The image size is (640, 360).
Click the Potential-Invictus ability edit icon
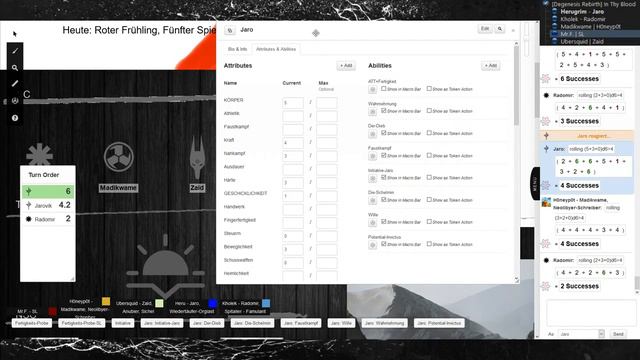pos(372,245)
